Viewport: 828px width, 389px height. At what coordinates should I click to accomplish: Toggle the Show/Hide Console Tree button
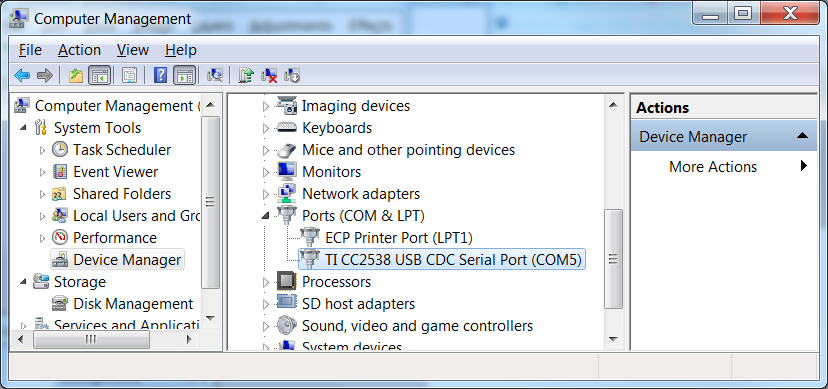[x=99, y=75]
